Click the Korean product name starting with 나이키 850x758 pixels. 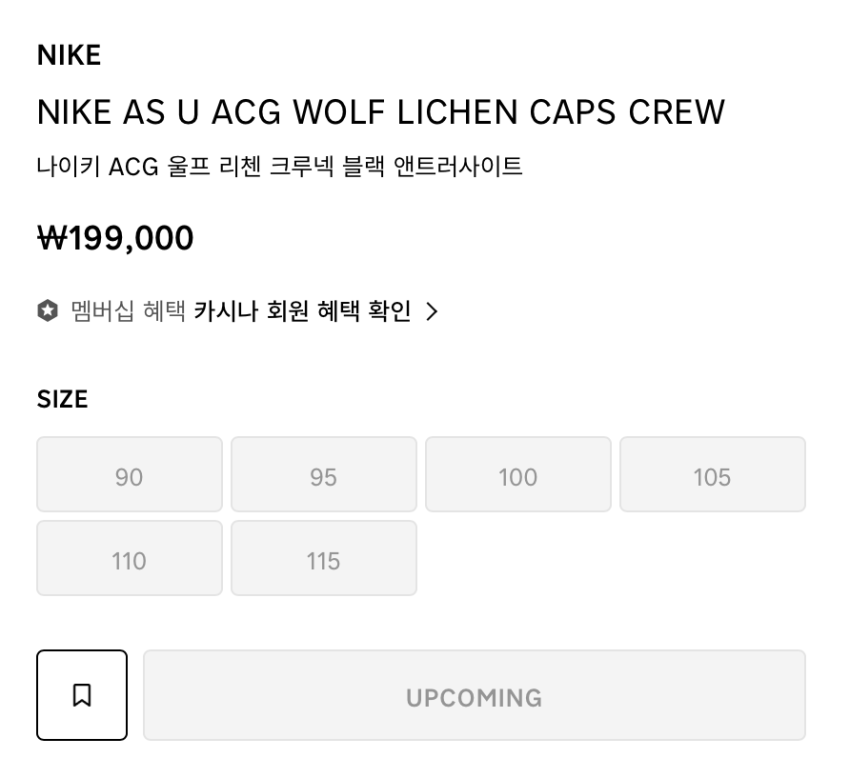click(x=279, y=166)
